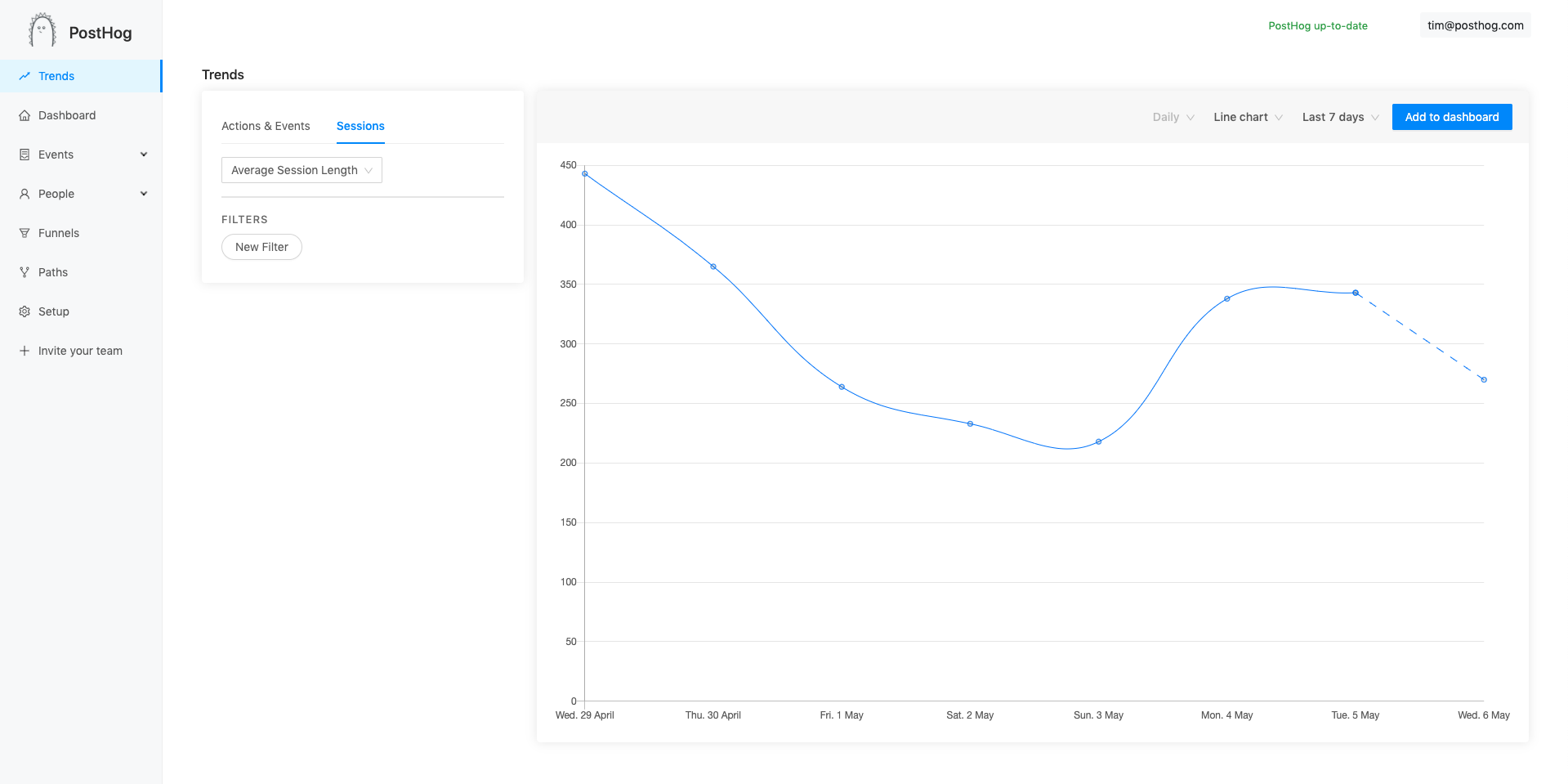Expand the Events submenu arrow
The width and height of the screenshot is (1568, 784).
coord(144,155)
